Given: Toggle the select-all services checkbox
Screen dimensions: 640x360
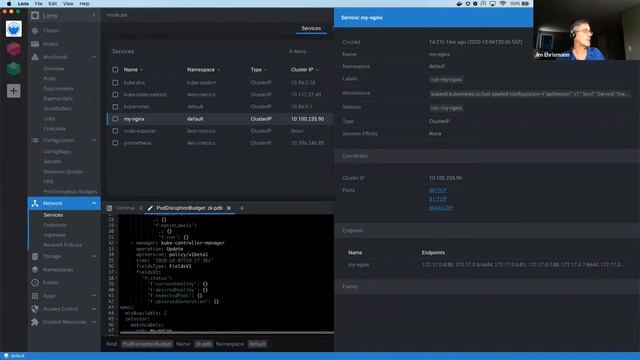Looking at the screenshot, I should (x=116, y=70).
